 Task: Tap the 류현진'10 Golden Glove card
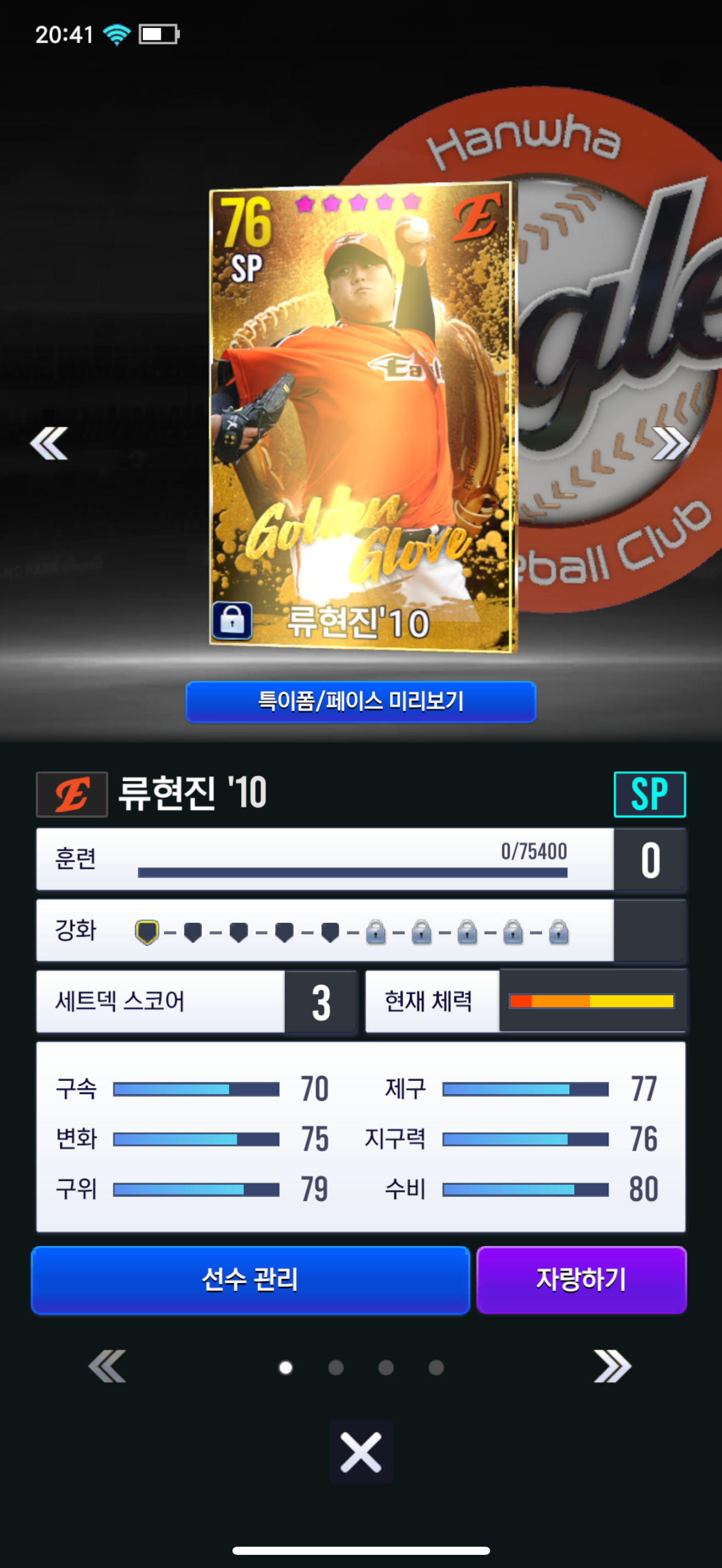(362, 417)
